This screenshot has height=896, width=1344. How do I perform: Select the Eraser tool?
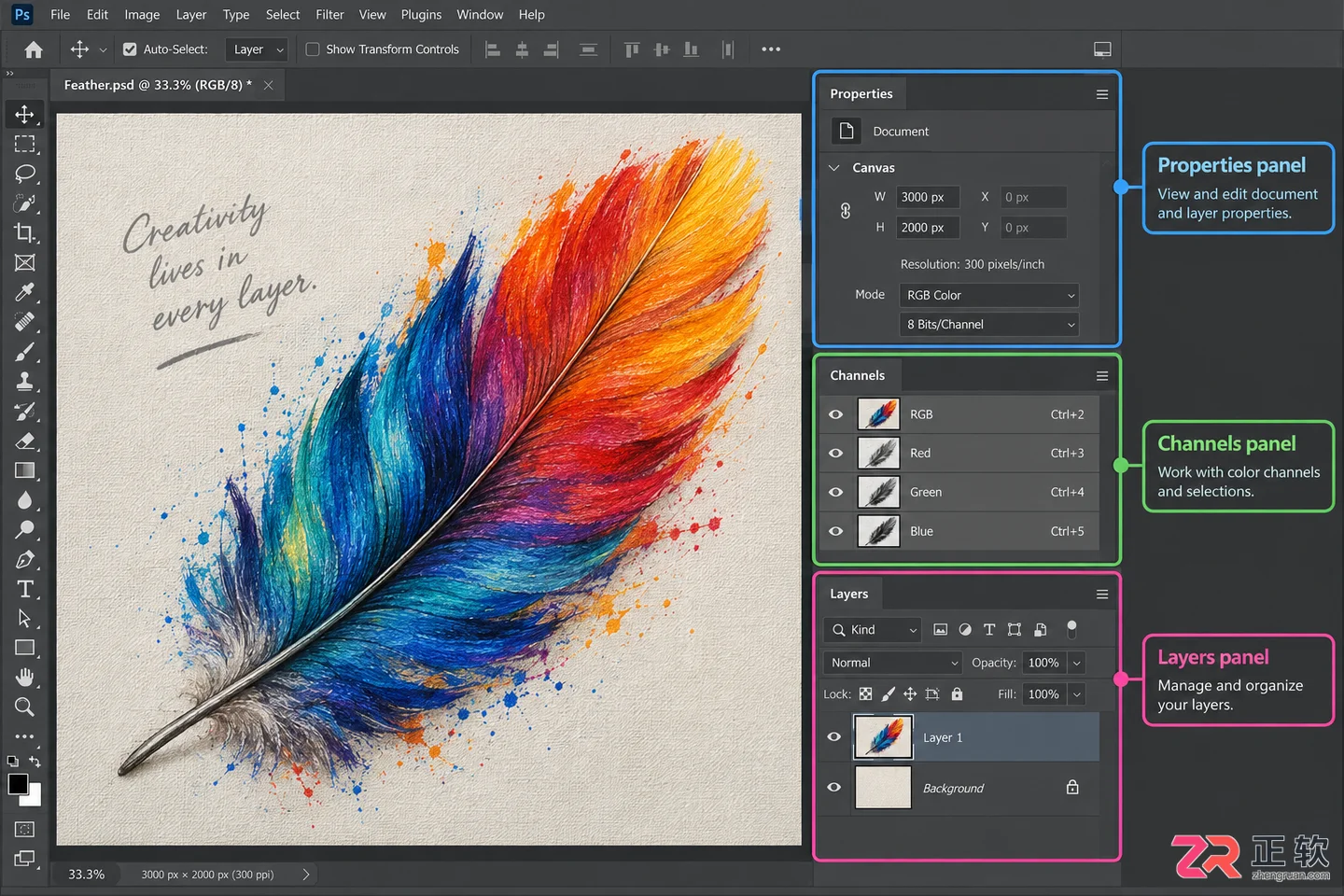pyautogui.click(x=25, y=441)
